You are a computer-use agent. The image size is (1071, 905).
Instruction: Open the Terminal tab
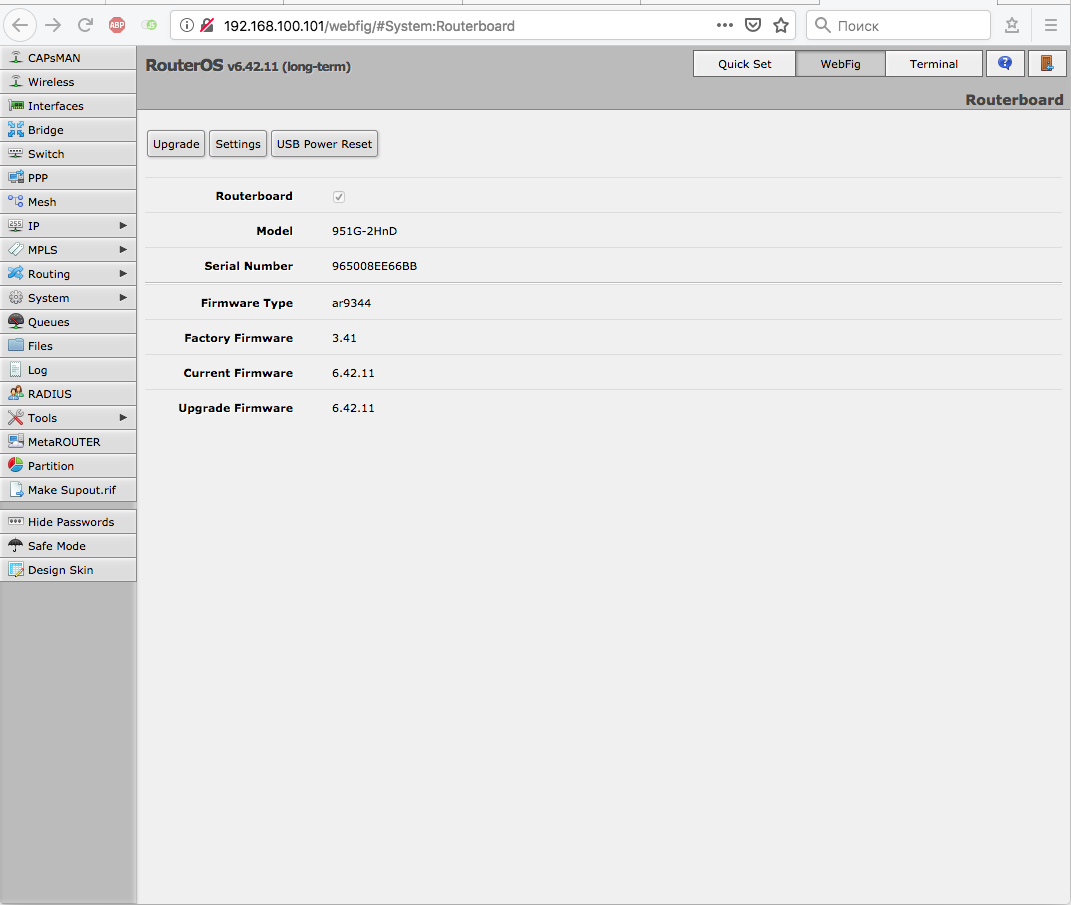[x=934, y=64]
